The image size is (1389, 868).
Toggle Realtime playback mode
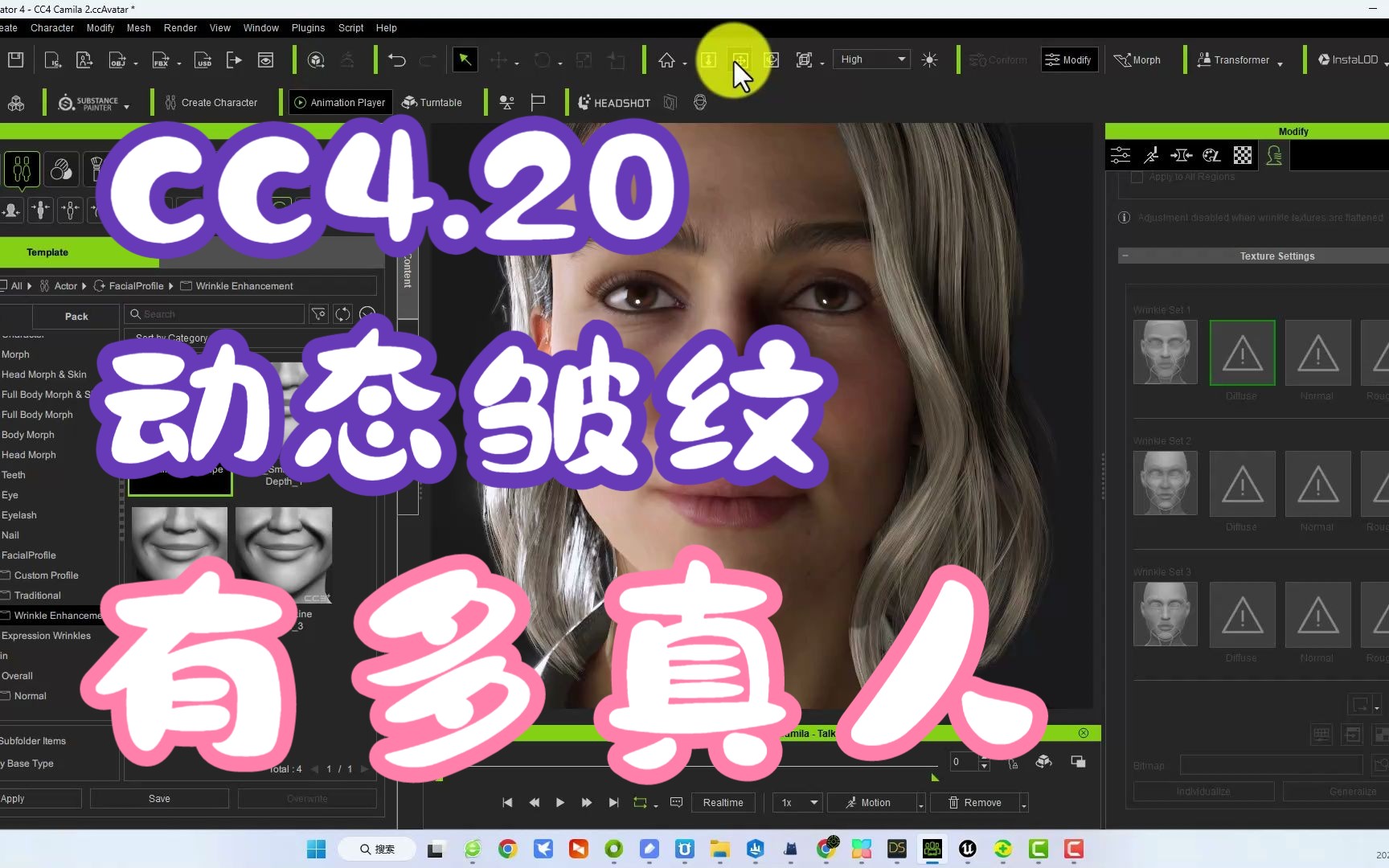click(x=723, y=803)
